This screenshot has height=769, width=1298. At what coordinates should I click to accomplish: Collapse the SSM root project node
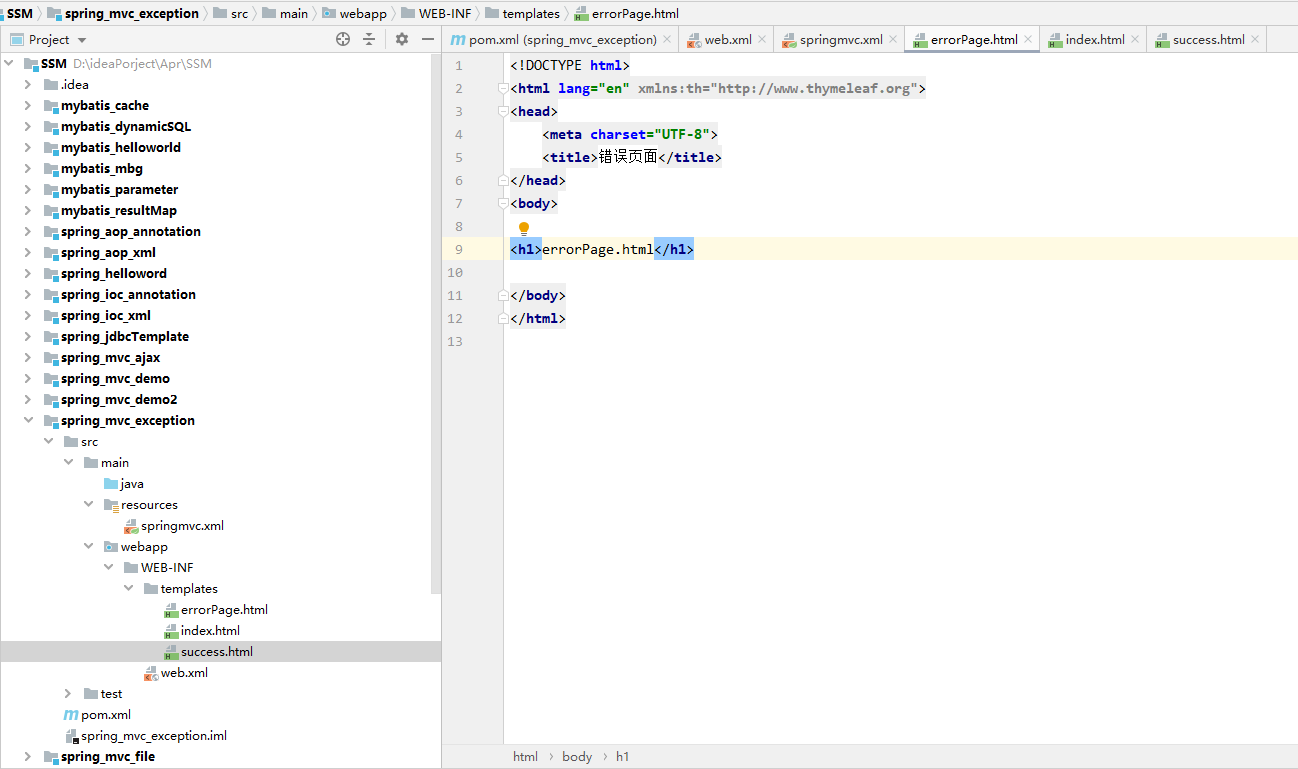tap(9, 64)
